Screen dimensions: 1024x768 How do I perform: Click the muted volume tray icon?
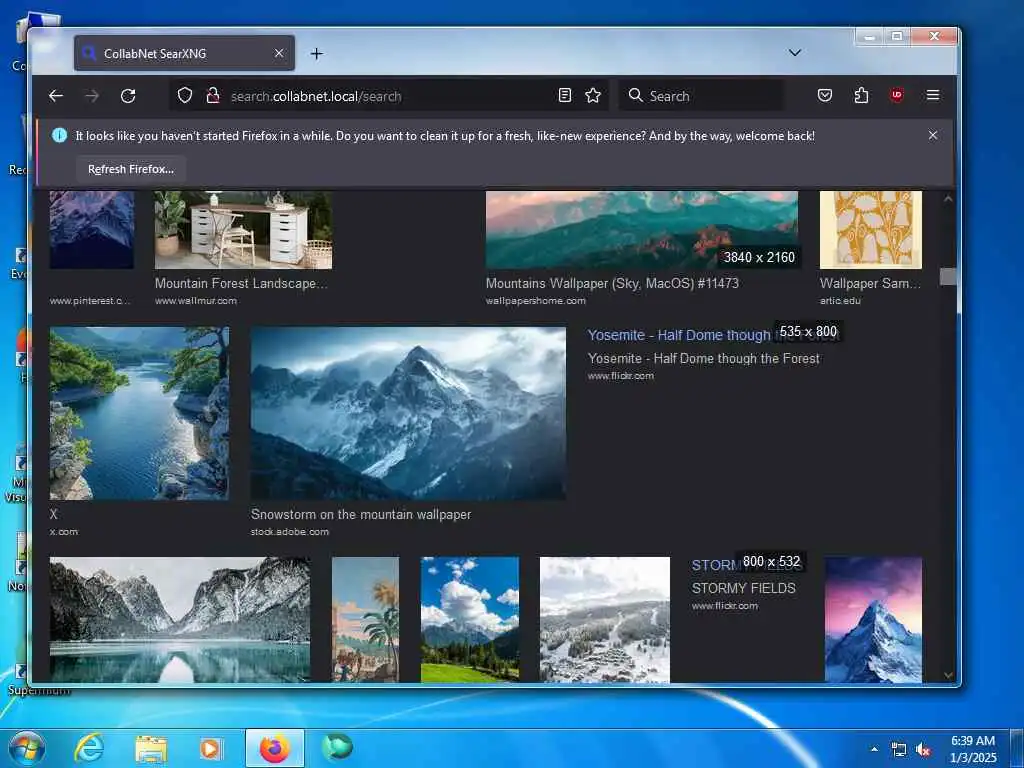pyautogui.click(x=923, y=750)
